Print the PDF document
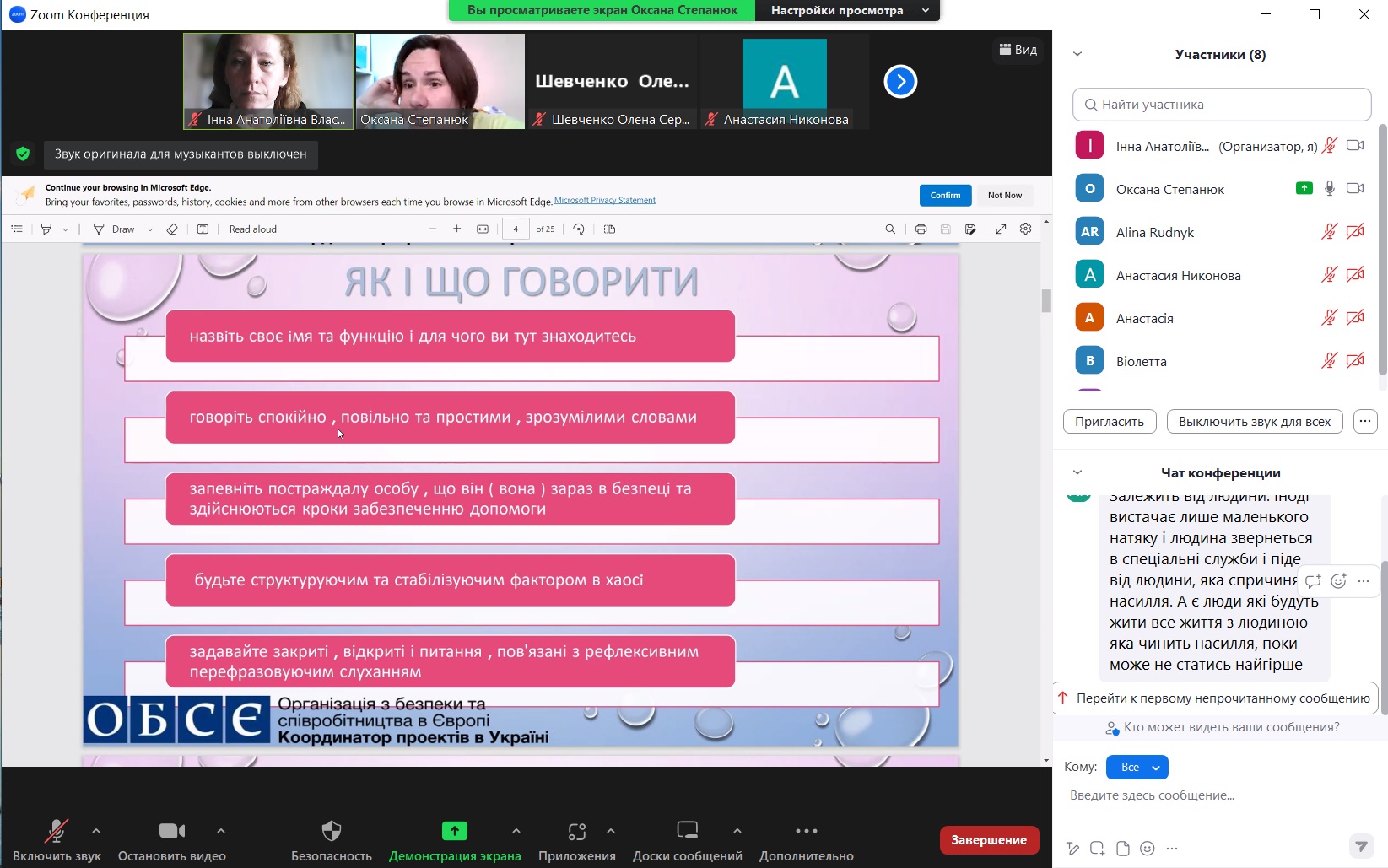The image size is (1388, 868). 921,229
